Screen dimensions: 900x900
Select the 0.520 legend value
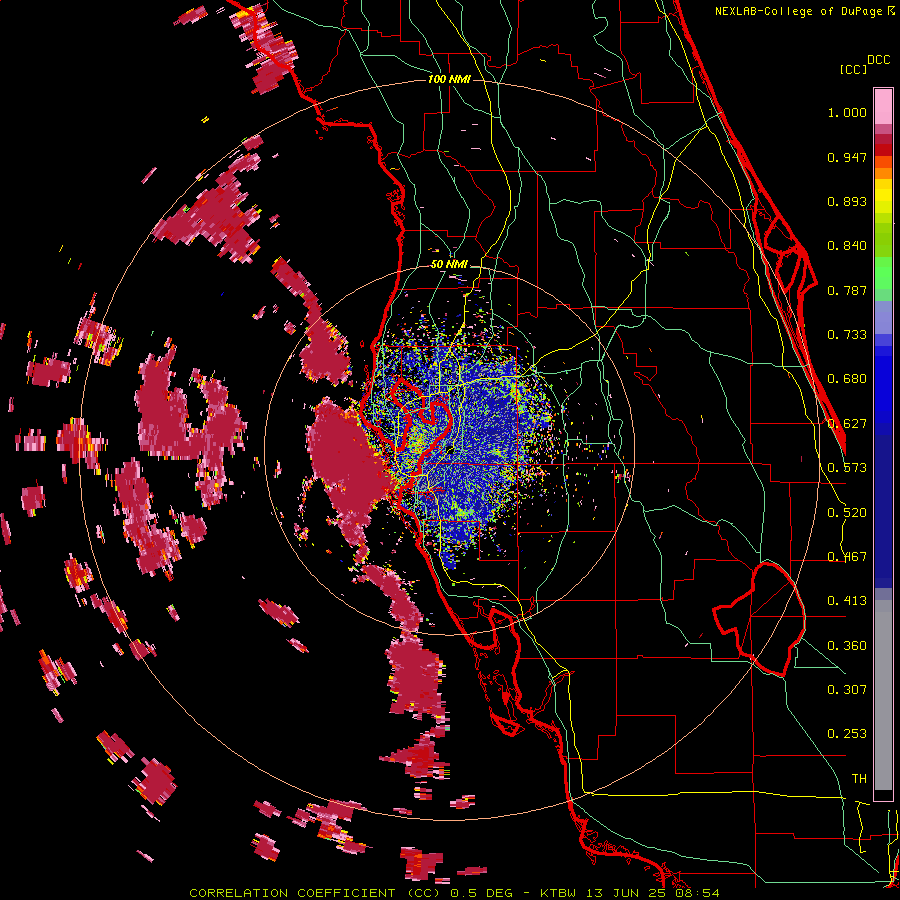[x=847, y=513]
